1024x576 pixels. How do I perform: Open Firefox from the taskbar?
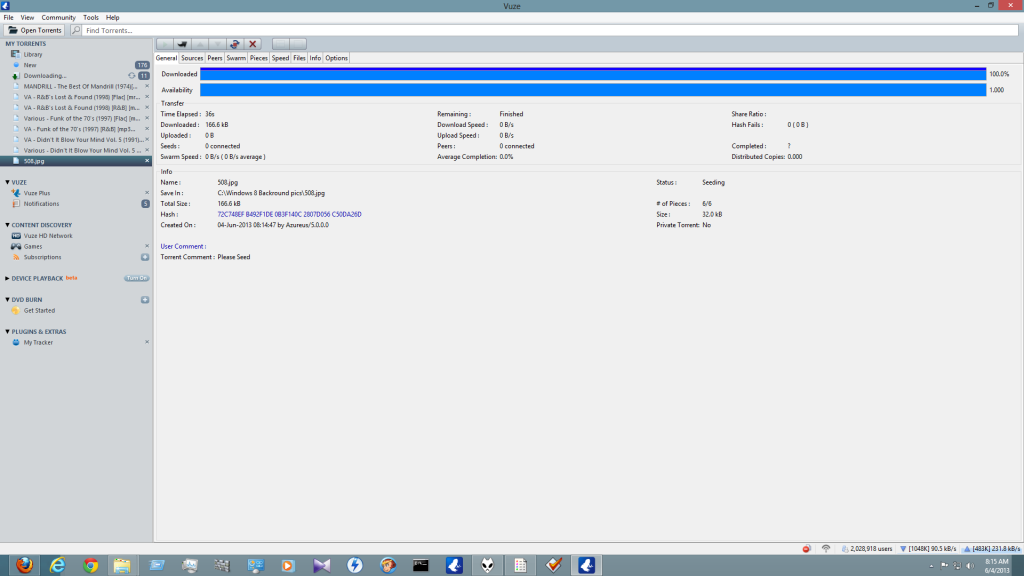tap(24, 565)
